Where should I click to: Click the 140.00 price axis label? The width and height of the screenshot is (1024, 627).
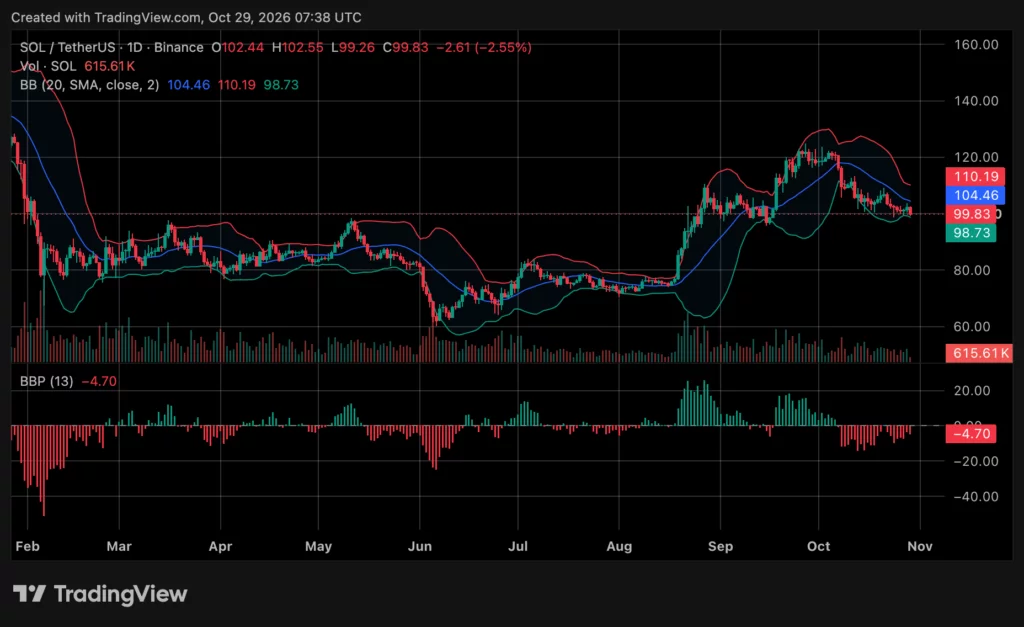(976, 101)
